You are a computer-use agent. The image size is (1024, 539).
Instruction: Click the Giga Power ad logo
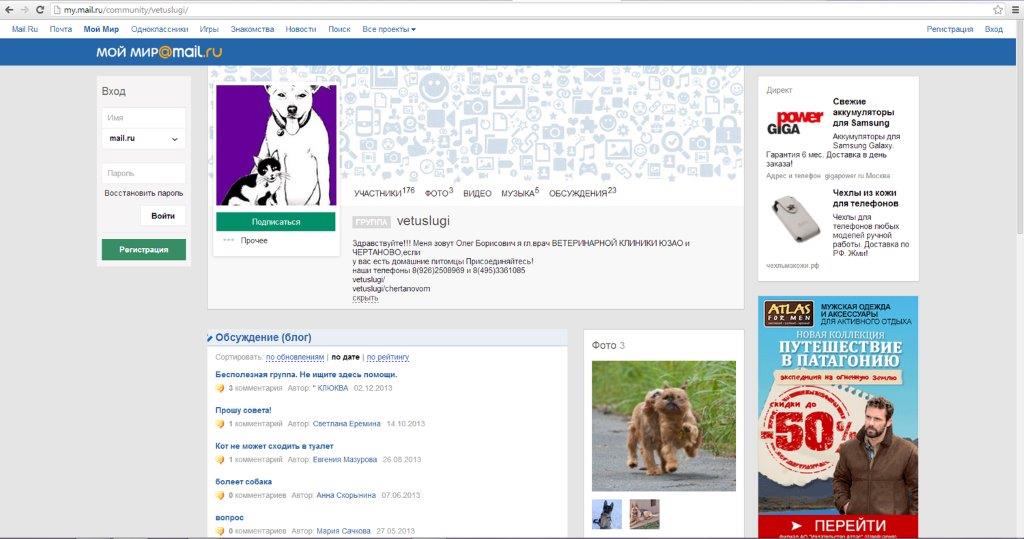click(x=795, y=123)
